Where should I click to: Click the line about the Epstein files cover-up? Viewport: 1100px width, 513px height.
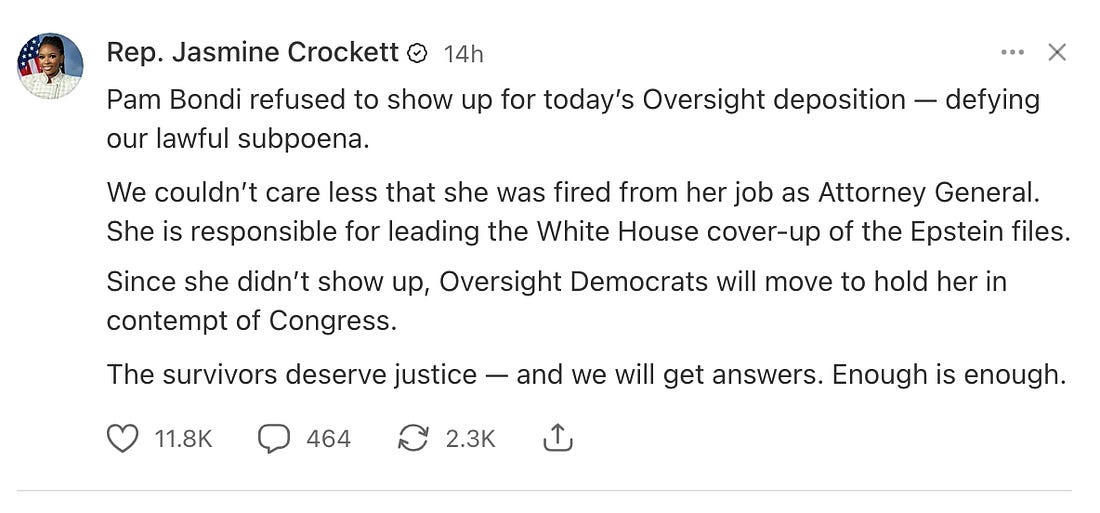click(x=588, y=230)
